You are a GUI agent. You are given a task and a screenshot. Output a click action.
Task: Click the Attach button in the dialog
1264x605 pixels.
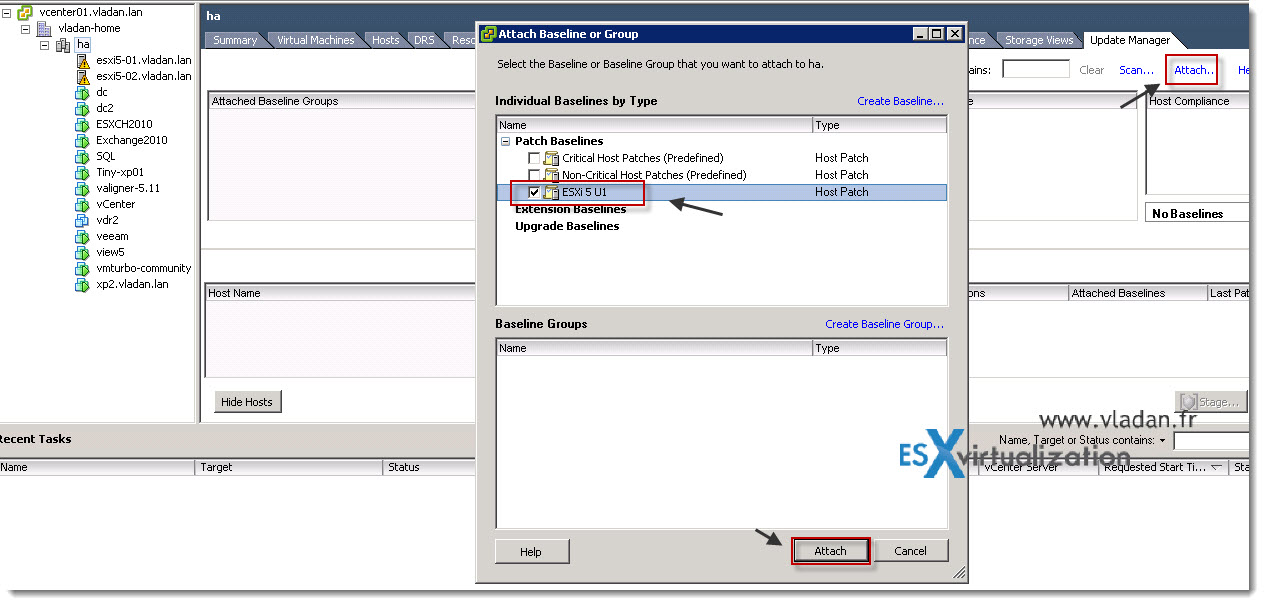pos(830,551)
